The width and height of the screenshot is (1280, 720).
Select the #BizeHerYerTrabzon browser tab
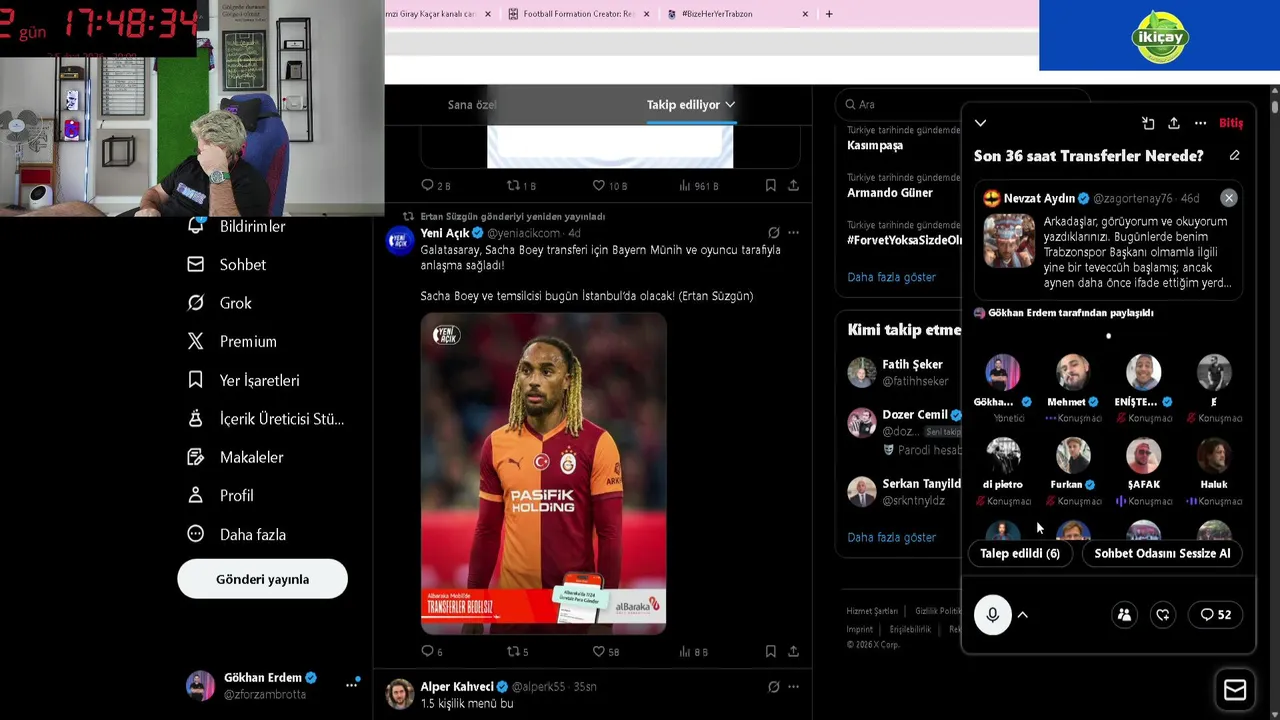coord(737,14)
